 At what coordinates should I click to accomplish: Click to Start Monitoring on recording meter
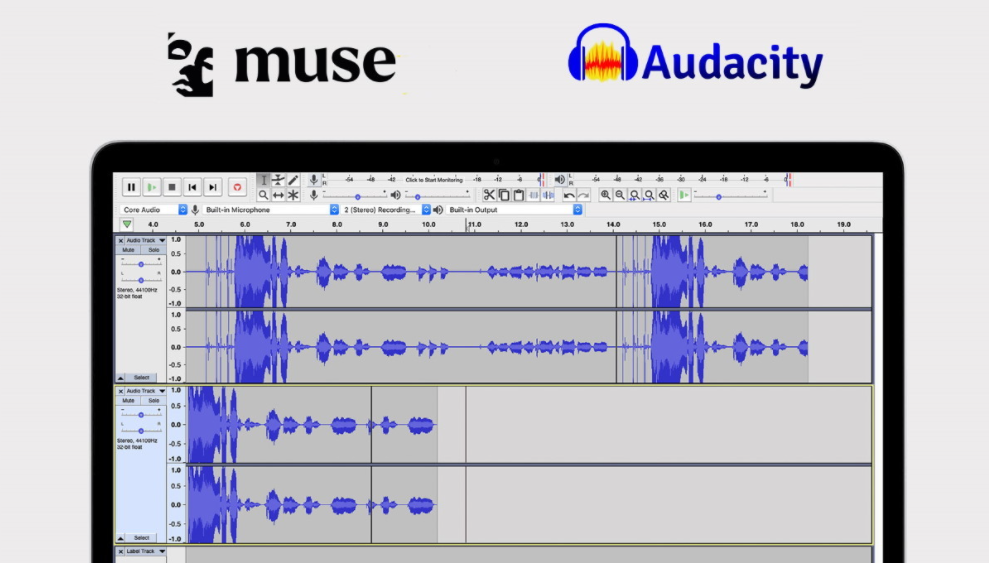[x=434, y=180]
